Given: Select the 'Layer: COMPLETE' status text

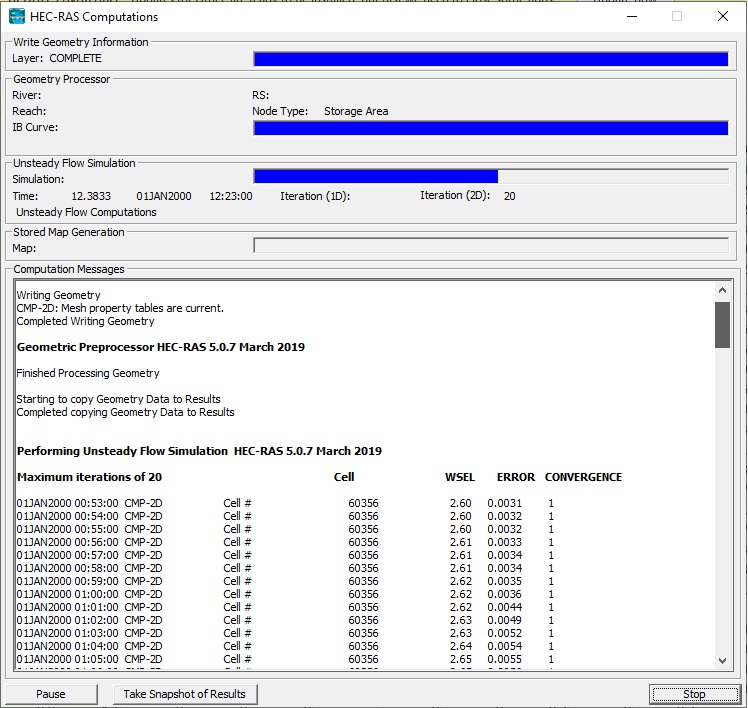Looking at the screenshot, I should pyautogui.click(x=57, y=58).
